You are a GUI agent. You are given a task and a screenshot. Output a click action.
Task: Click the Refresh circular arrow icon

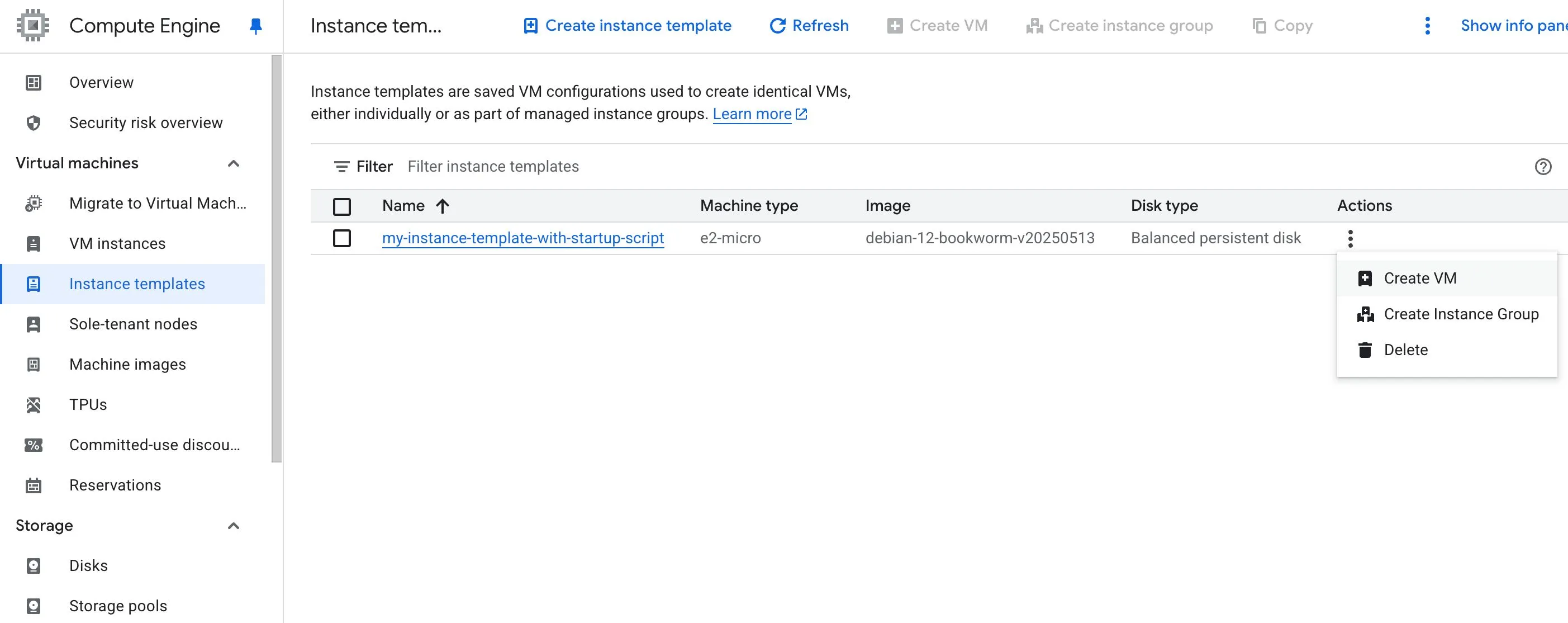point(777,26)
